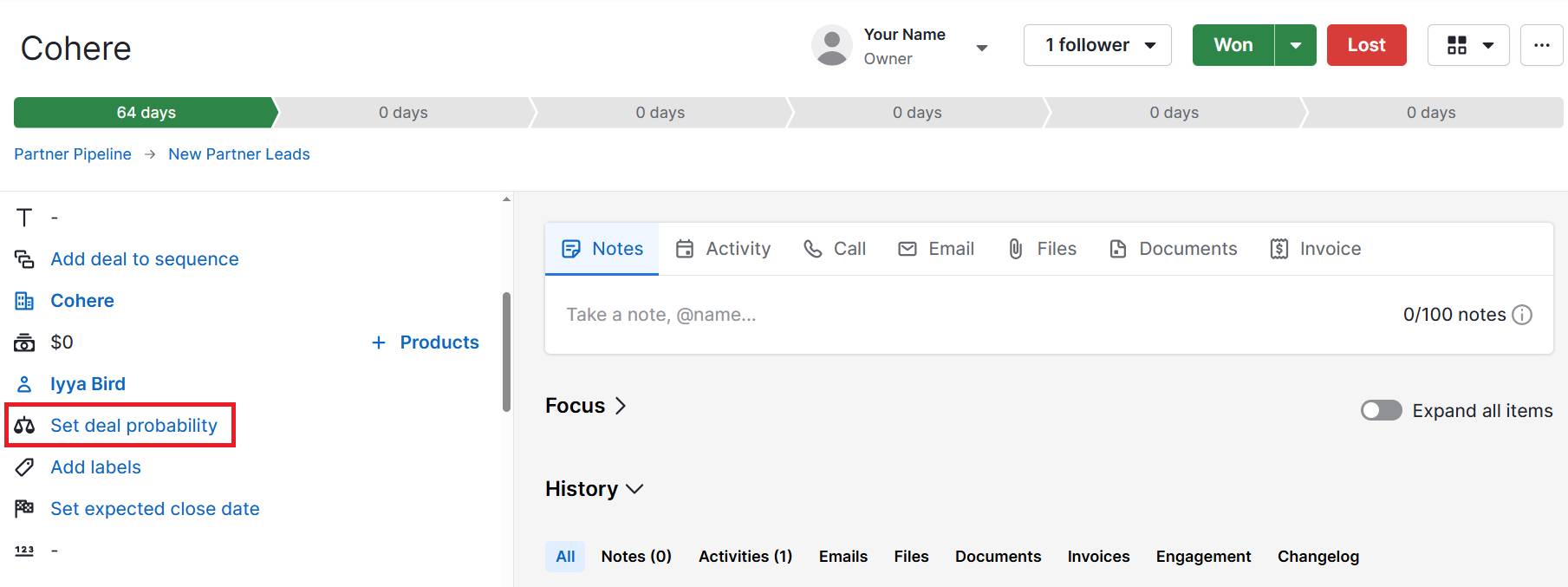The height and width of the screenshot is (587, 1568).
Task: Click the flag icon beside expected close date
Action: pos(24,509)
